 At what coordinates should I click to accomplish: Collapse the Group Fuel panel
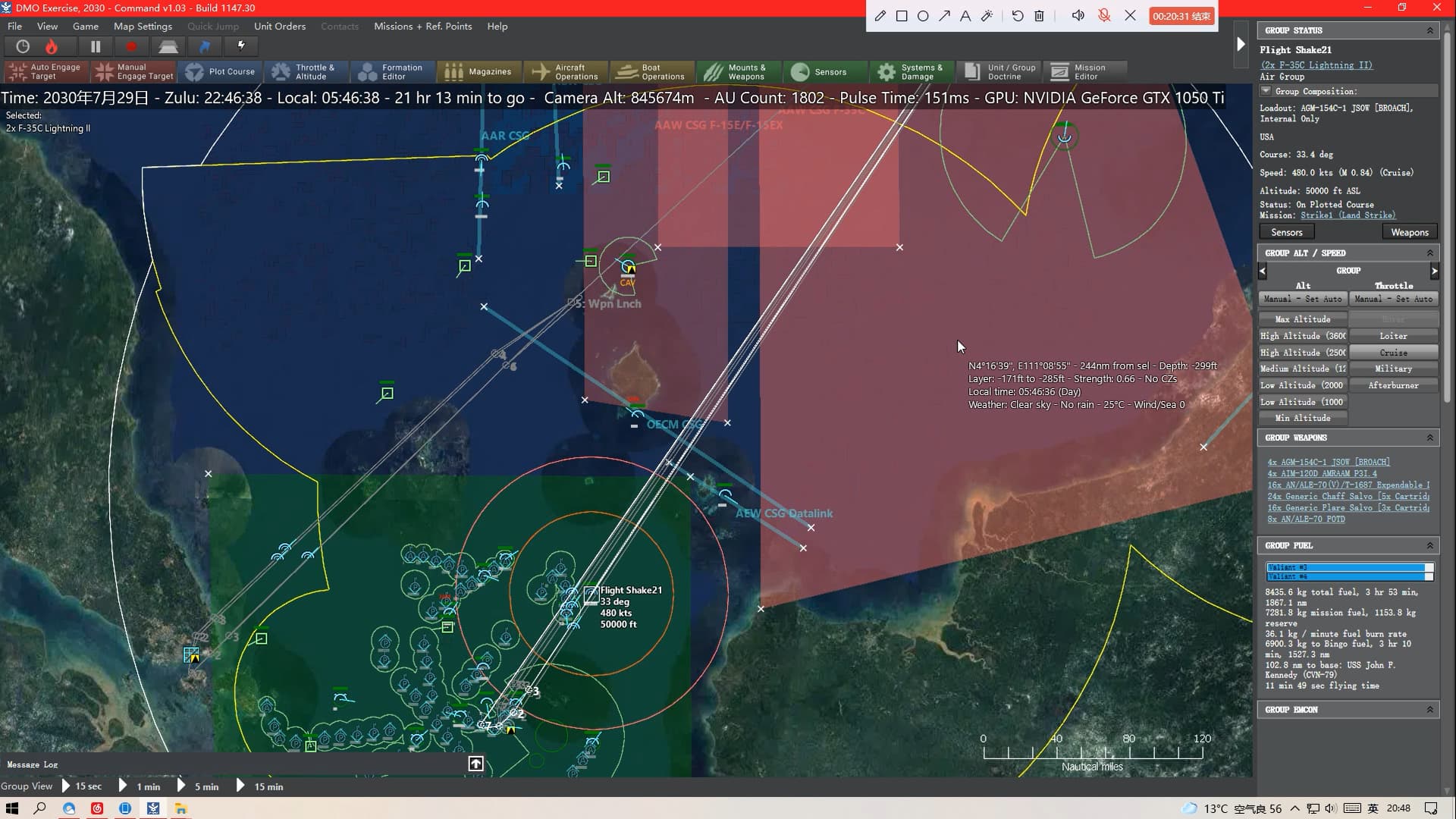point(1430,545)
